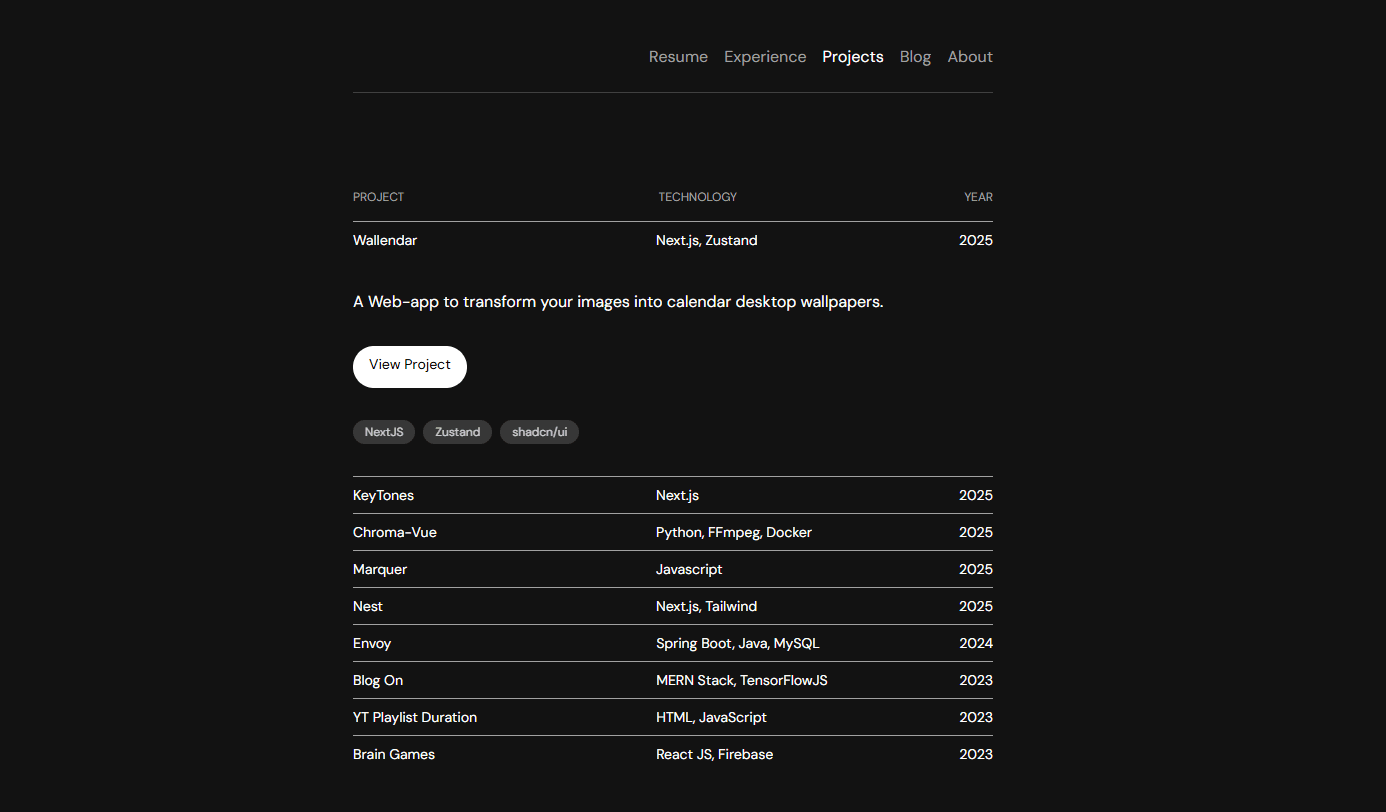Select the Projects nav link
The image size is (1386, 812).
click(852, 57)
